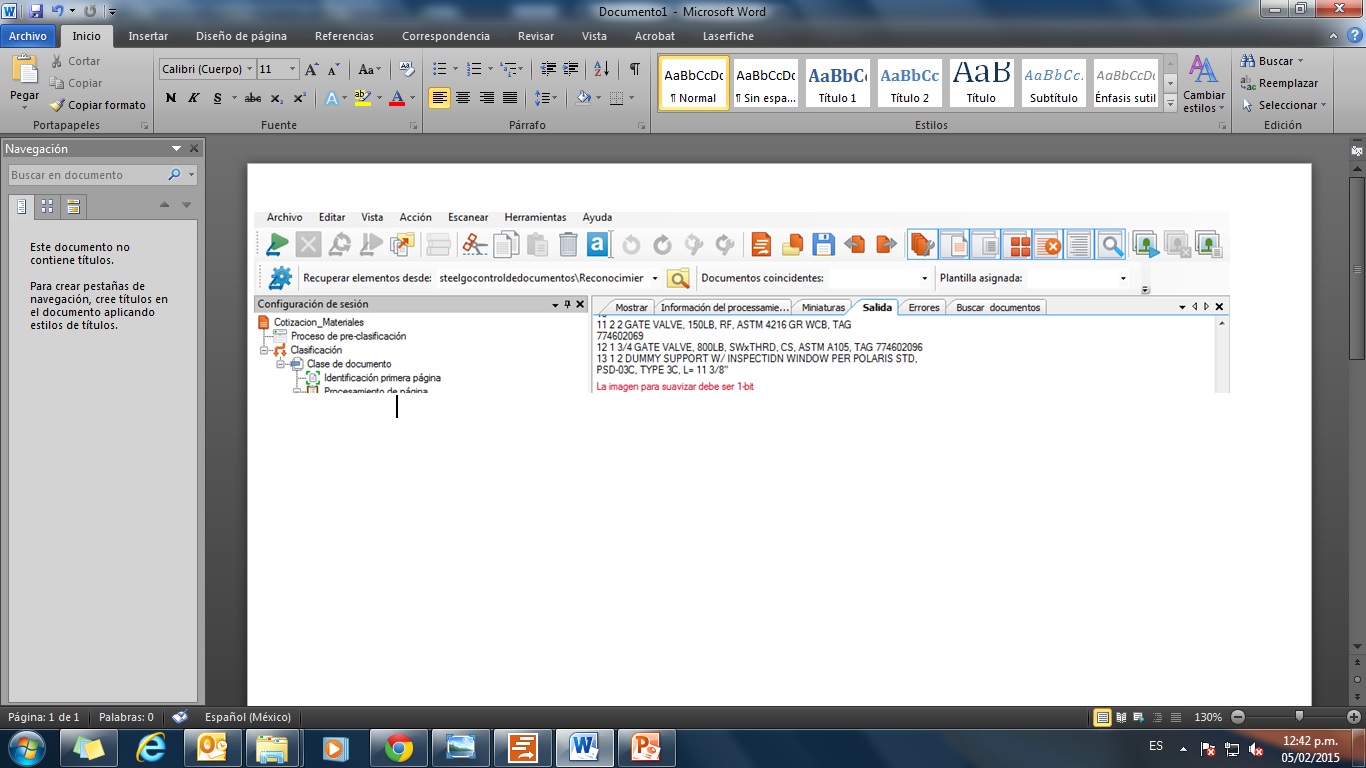1366x768 pixels.
Task: Click Copiar formato painter
Action: (x=99, y=105)
